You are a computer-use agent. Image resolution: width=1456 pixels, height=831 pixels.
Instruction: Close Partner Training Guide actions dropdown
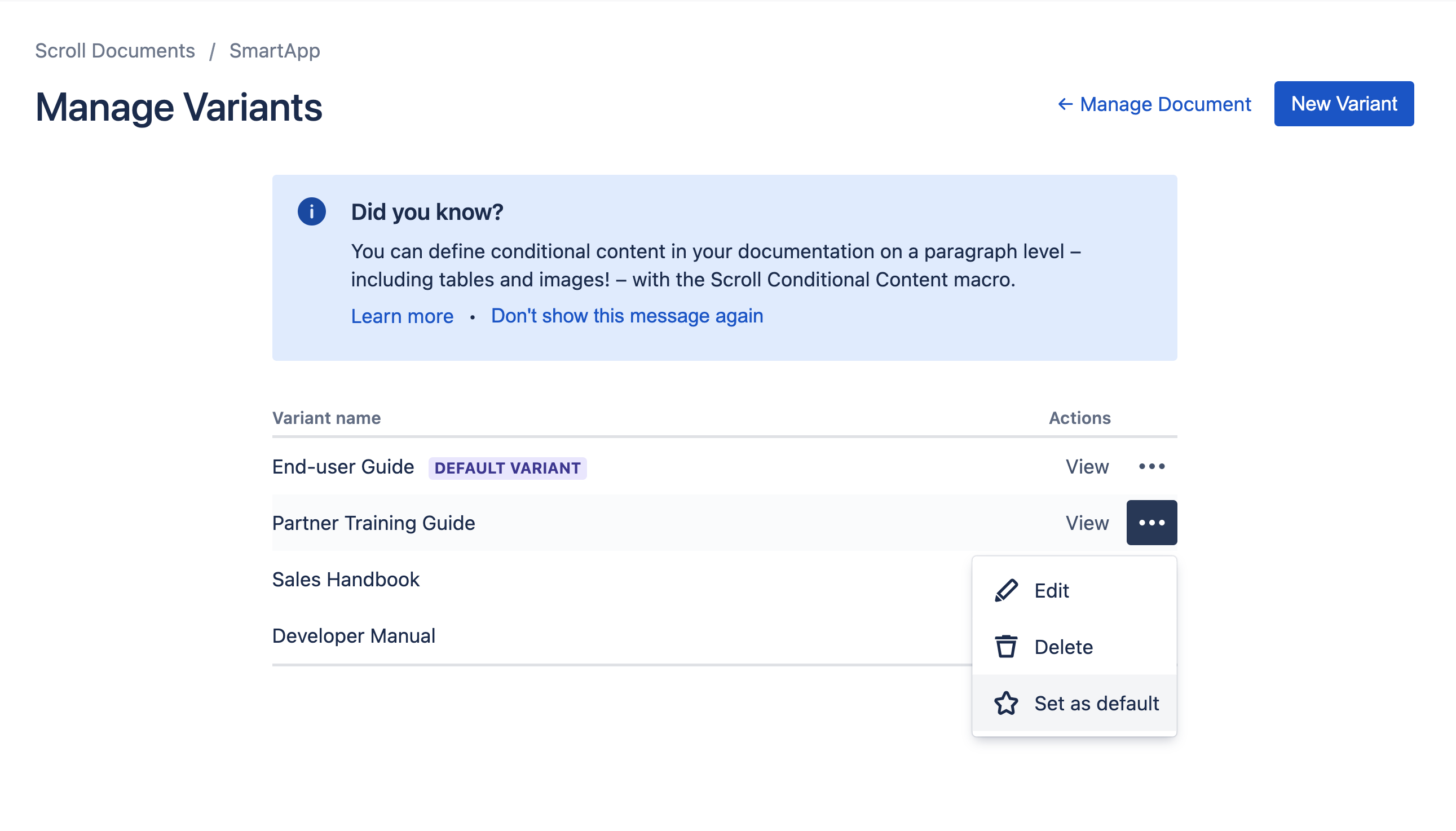[x=1151, y=523]
